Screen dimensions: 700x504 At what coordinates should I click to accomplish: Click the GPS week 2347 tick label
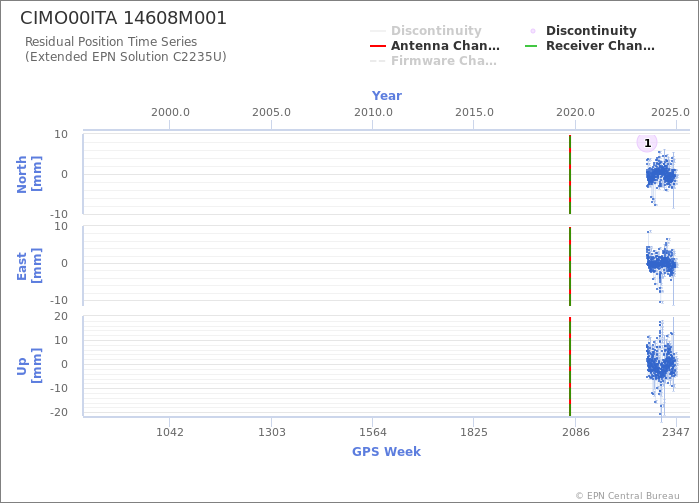tap(676, 432)
